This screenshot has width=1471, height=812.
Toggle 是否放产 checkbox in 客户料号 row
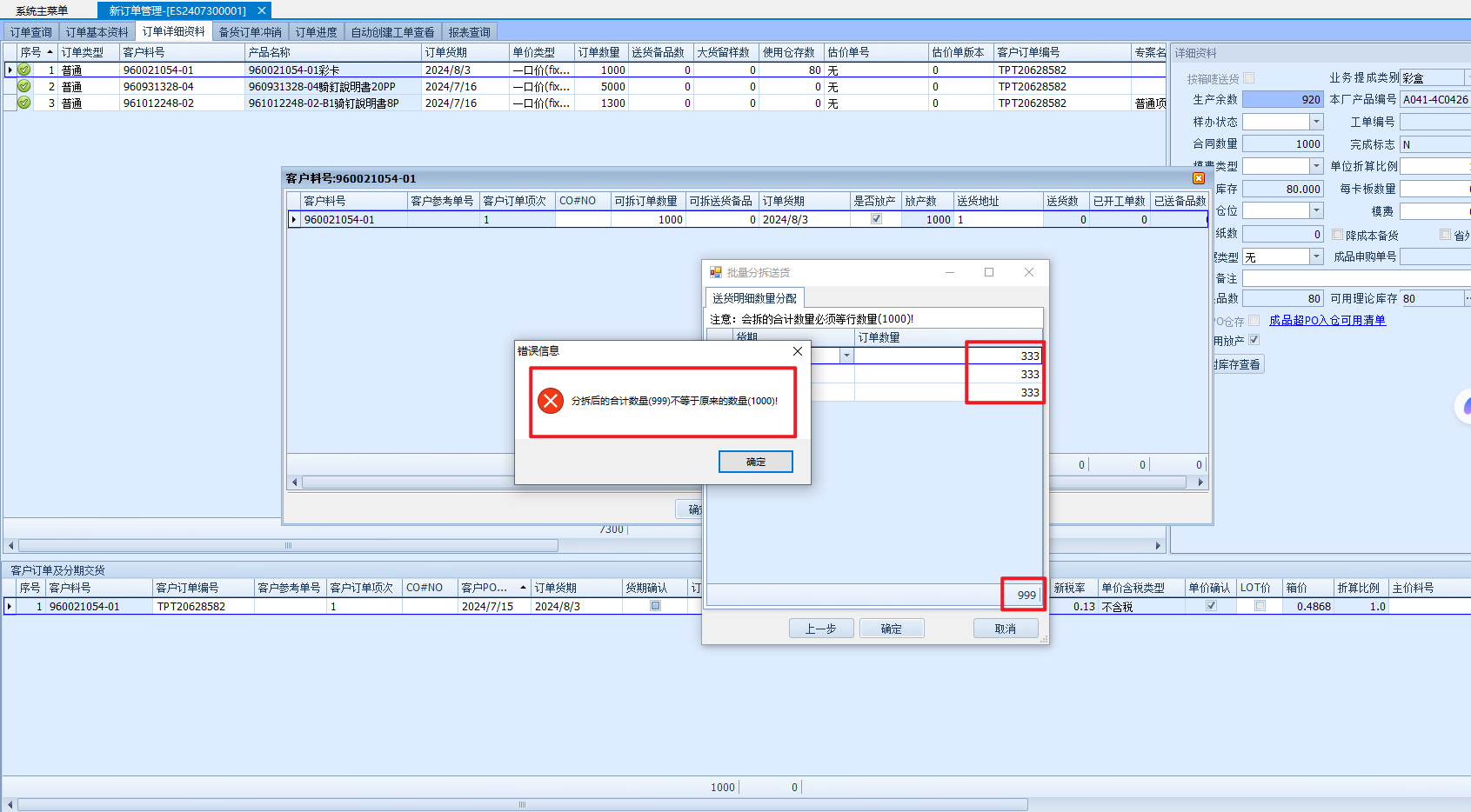coord(876,219)
